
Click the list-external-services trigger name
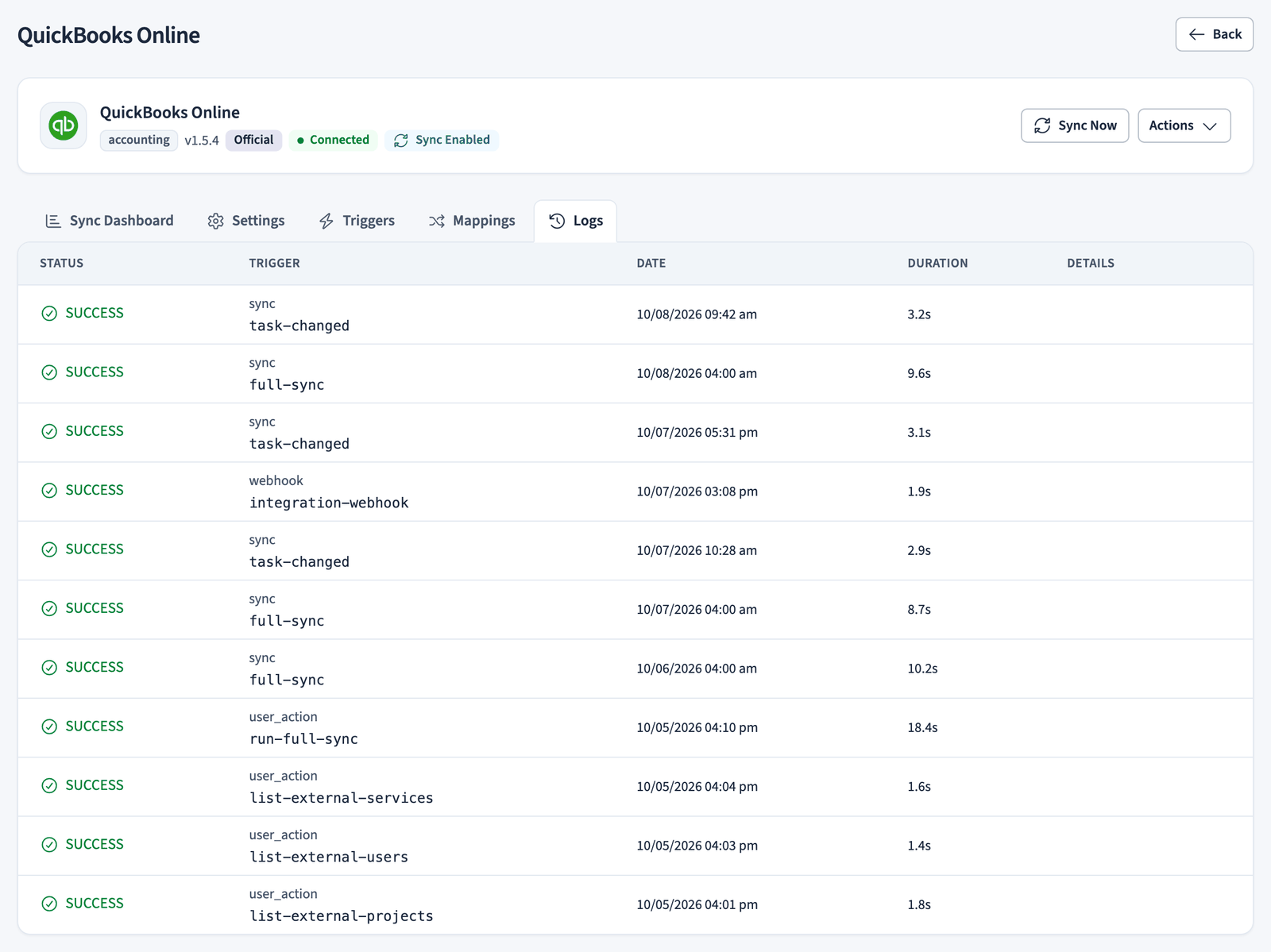[342, 798]
